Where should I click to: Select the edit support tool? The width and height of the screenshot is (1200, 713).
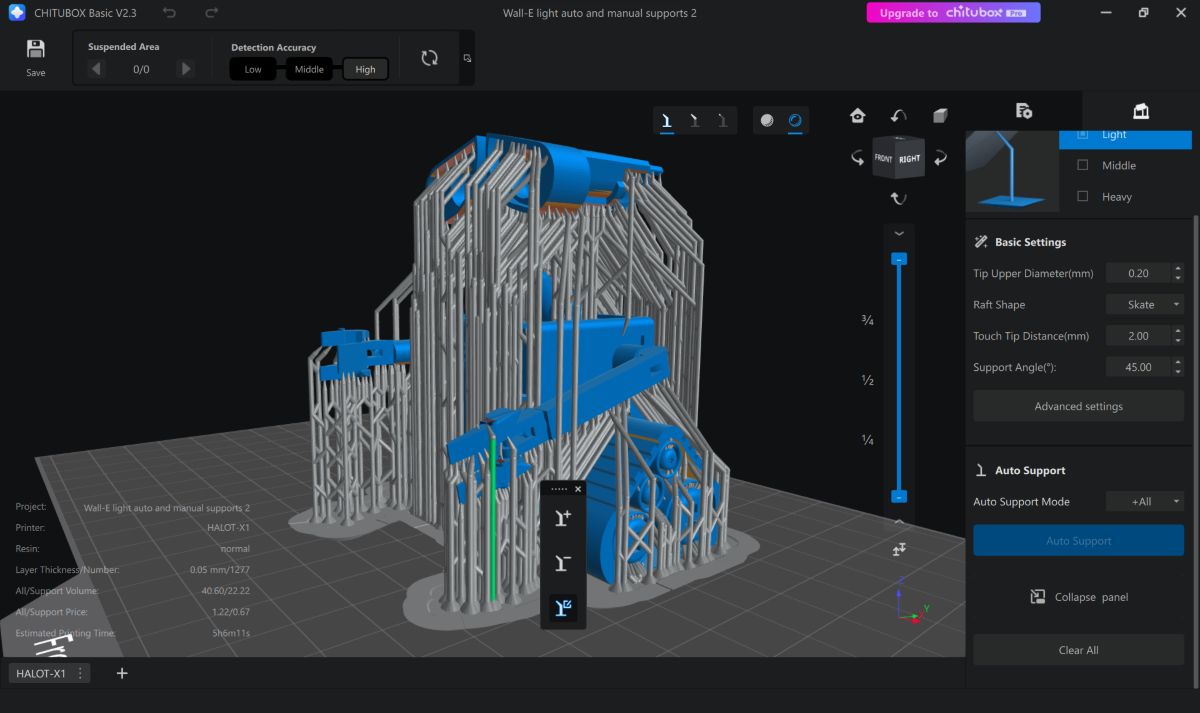[563, 608]
